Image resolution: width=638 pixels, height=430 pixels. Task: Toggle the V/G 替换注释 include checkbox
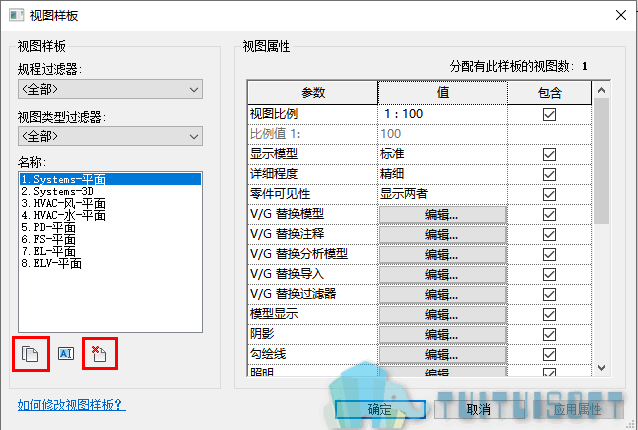coord(549,234)
